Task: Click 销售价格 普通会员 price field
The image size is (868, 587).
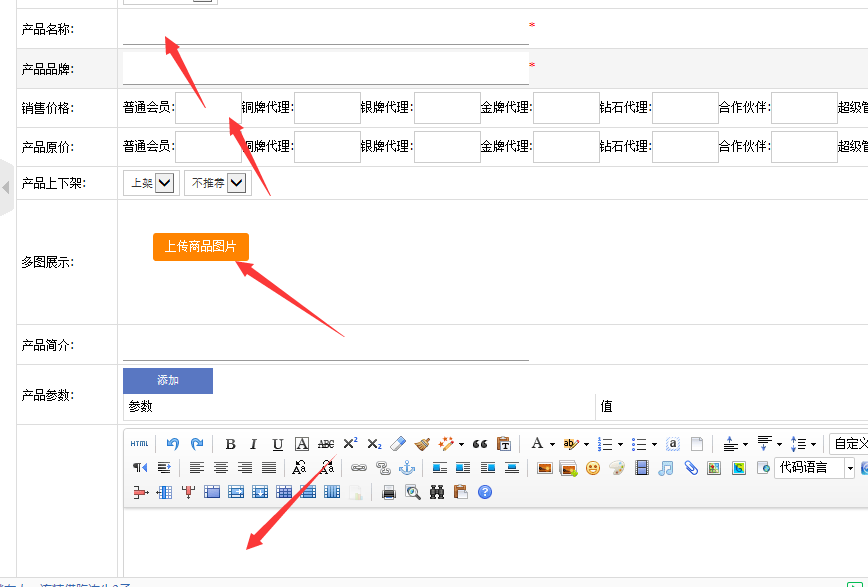Action: tap(208, 108)
